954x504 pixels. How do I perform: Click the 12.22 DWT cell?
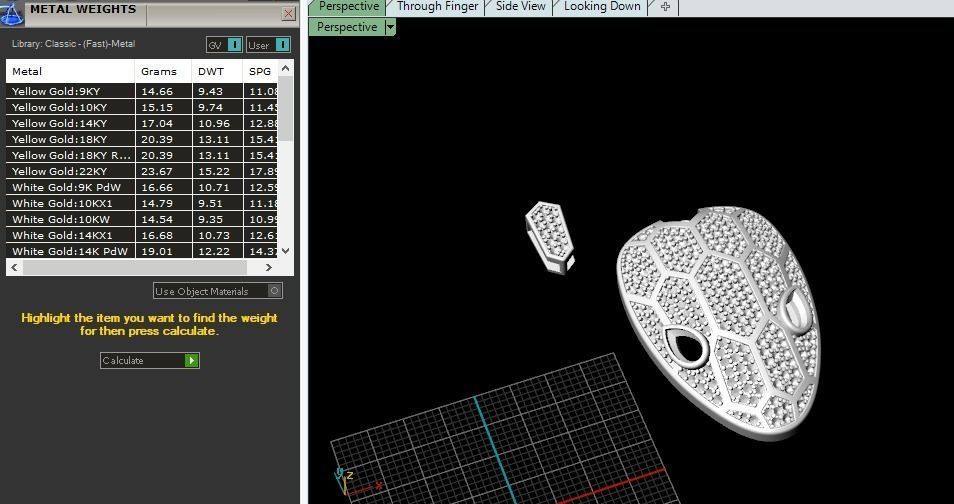217,251
